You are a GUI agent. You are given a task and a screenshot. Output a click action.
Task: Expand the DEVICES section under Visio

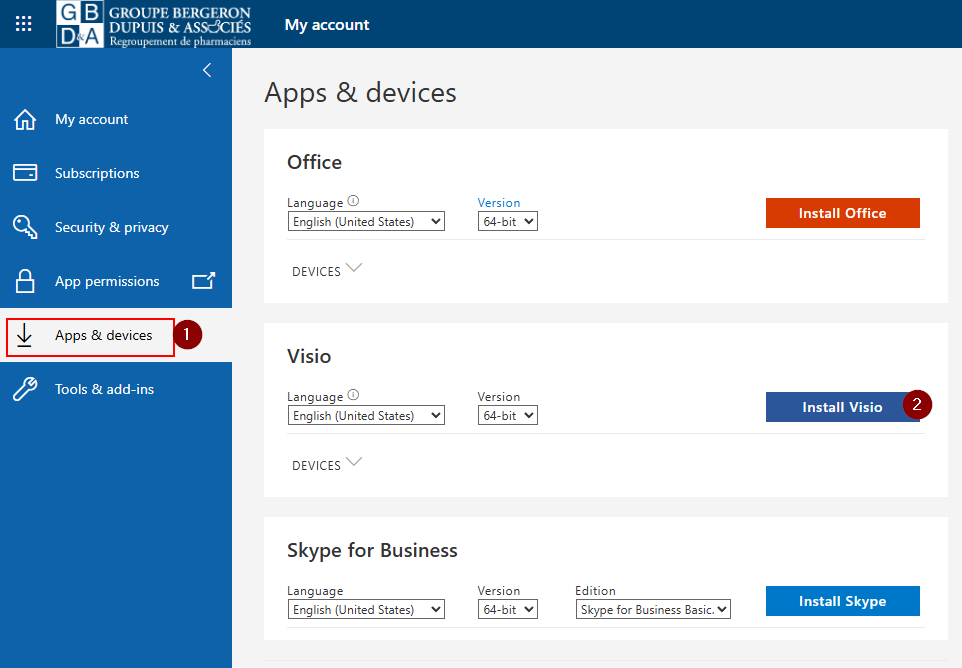[327, 464]
